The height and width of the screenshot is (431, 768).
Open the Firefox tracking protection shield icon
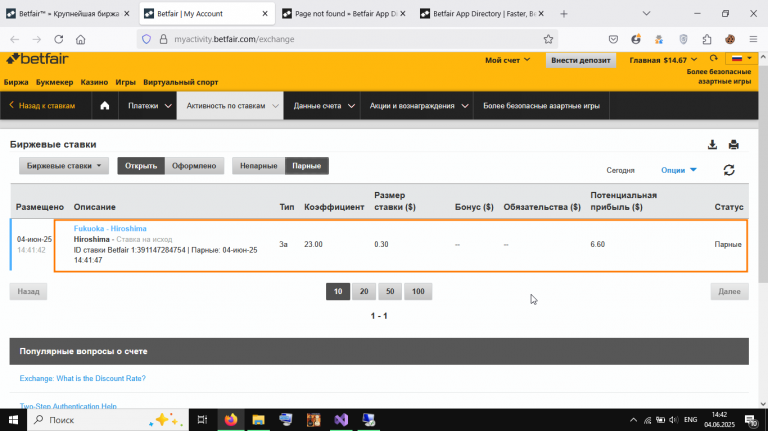(146, 39)
